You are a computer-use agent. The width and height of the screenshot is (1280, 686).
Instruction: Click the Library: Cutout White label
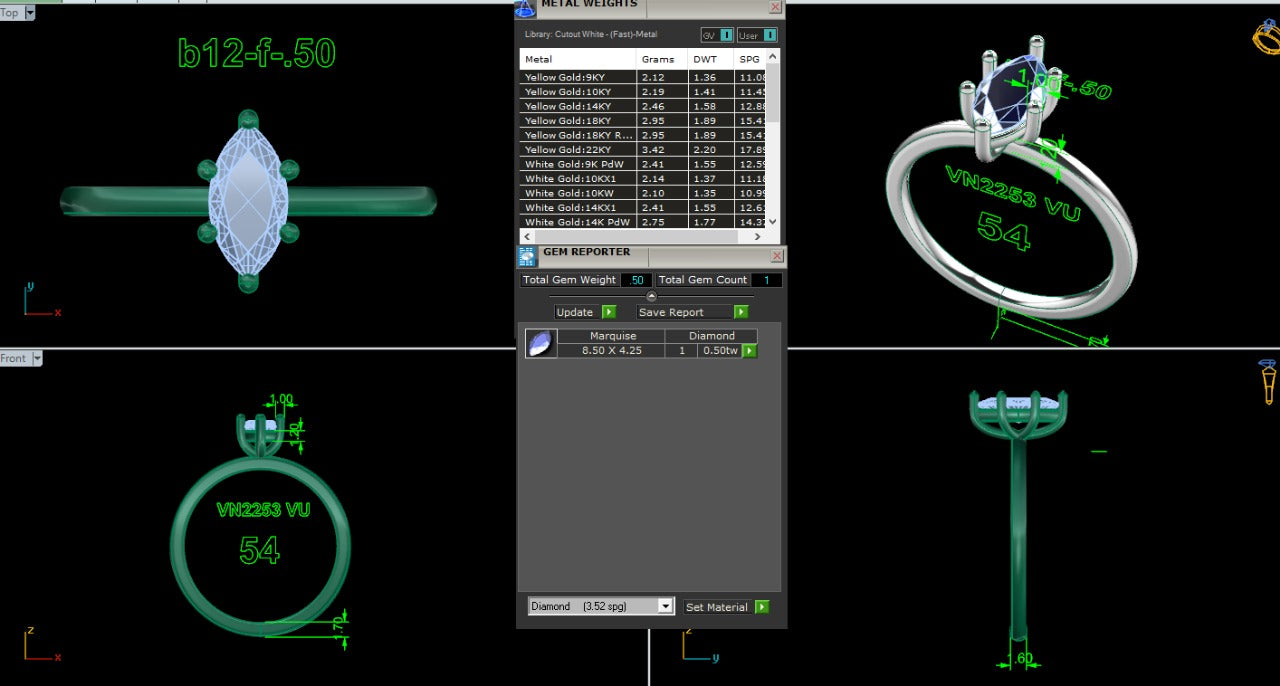pos(591,35)
